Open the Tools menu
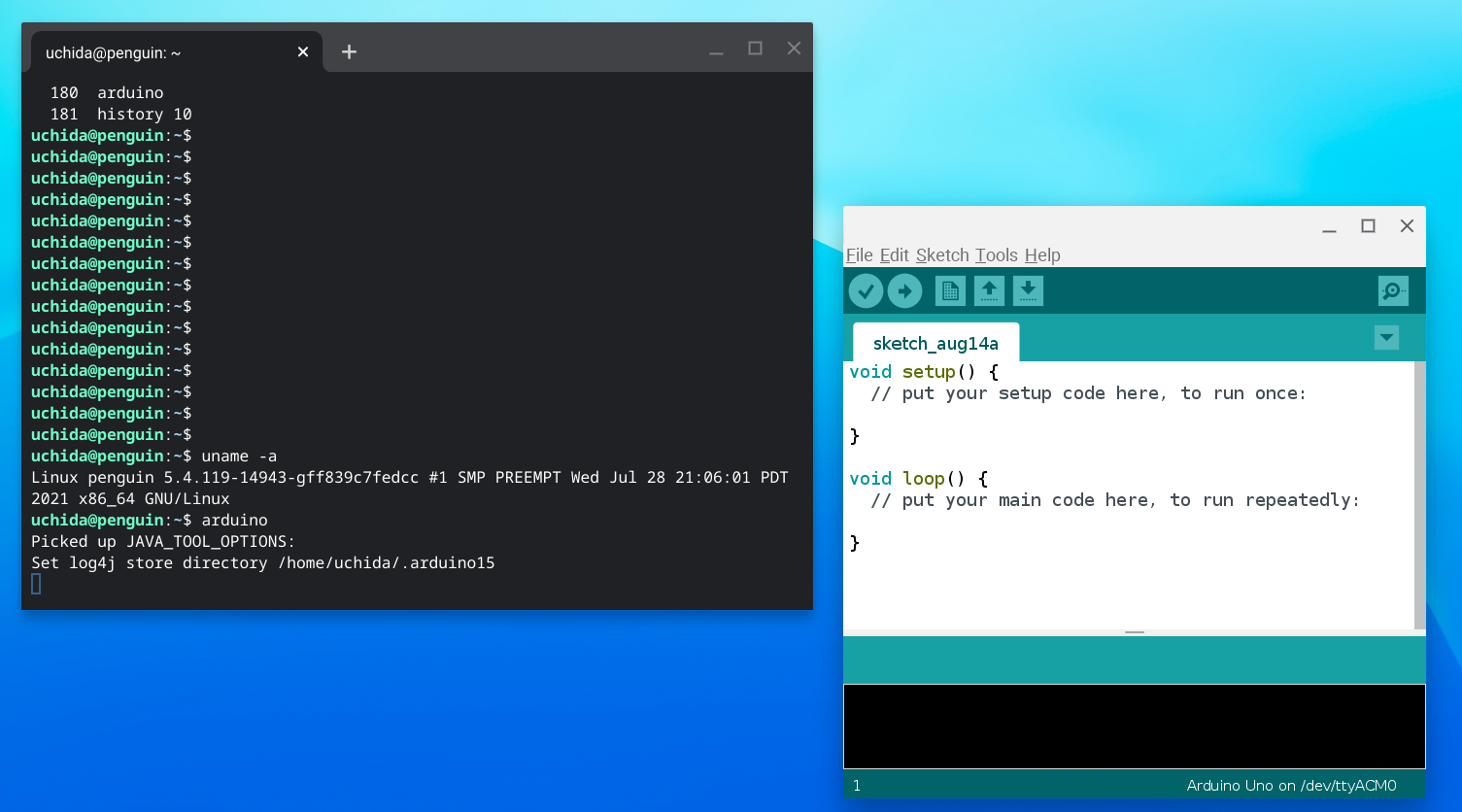Screen dimensions: 1462x812 pos(996,255)
